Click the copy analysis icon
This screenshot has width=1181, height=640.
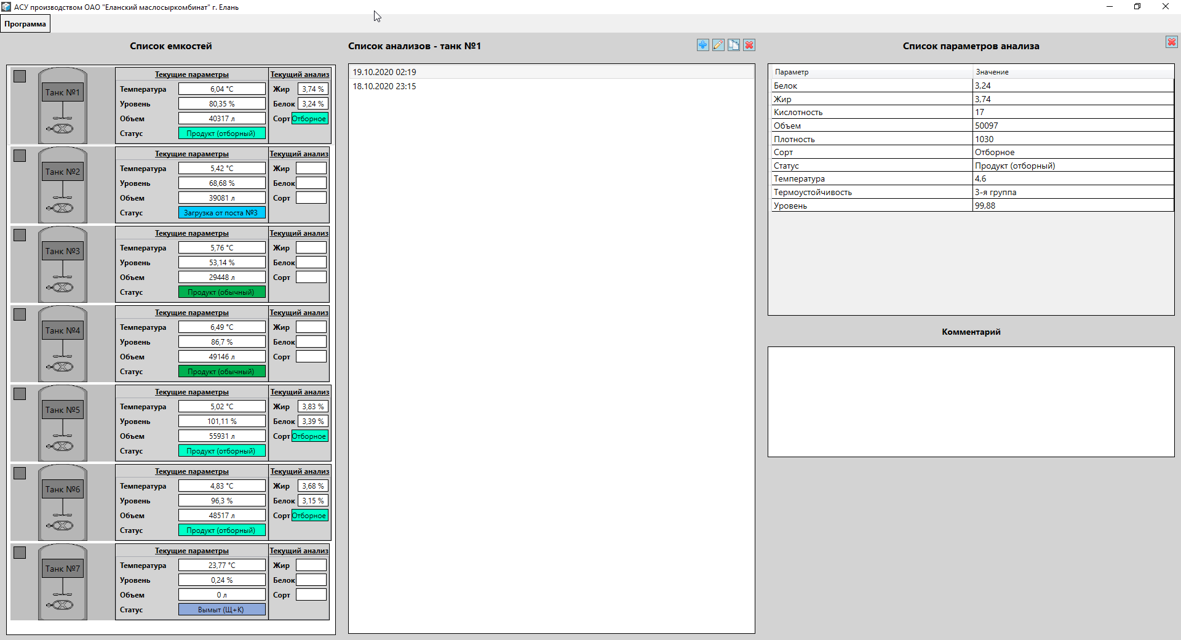click(734, 45)
